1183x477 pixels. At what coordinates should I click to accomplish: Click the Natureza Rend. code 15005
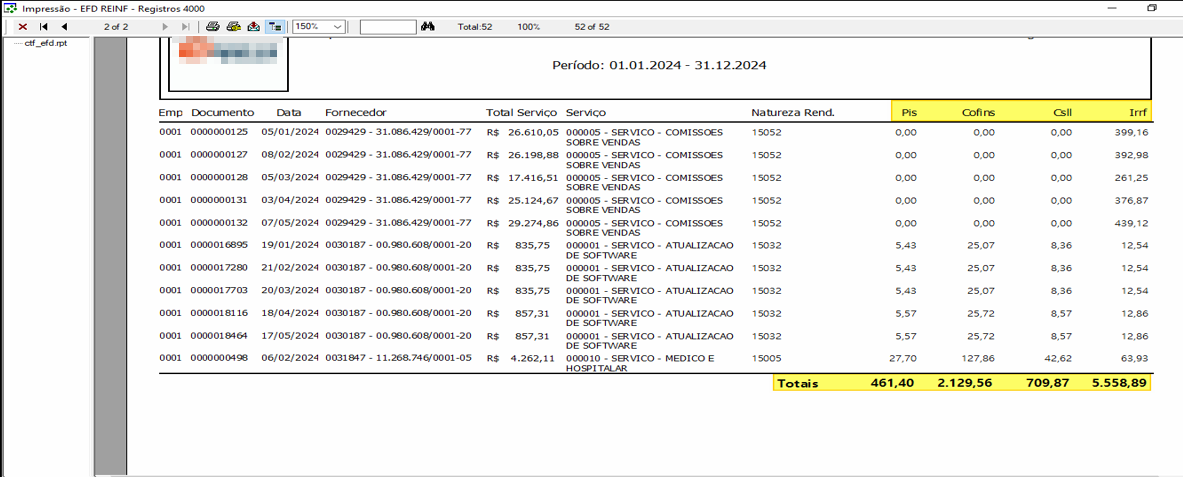click(767, 358)
